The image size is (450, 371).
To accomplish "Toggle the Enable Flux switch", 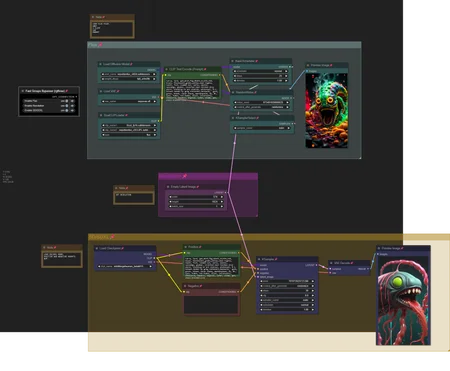I will pyautogui.click(x=66, y=101).
